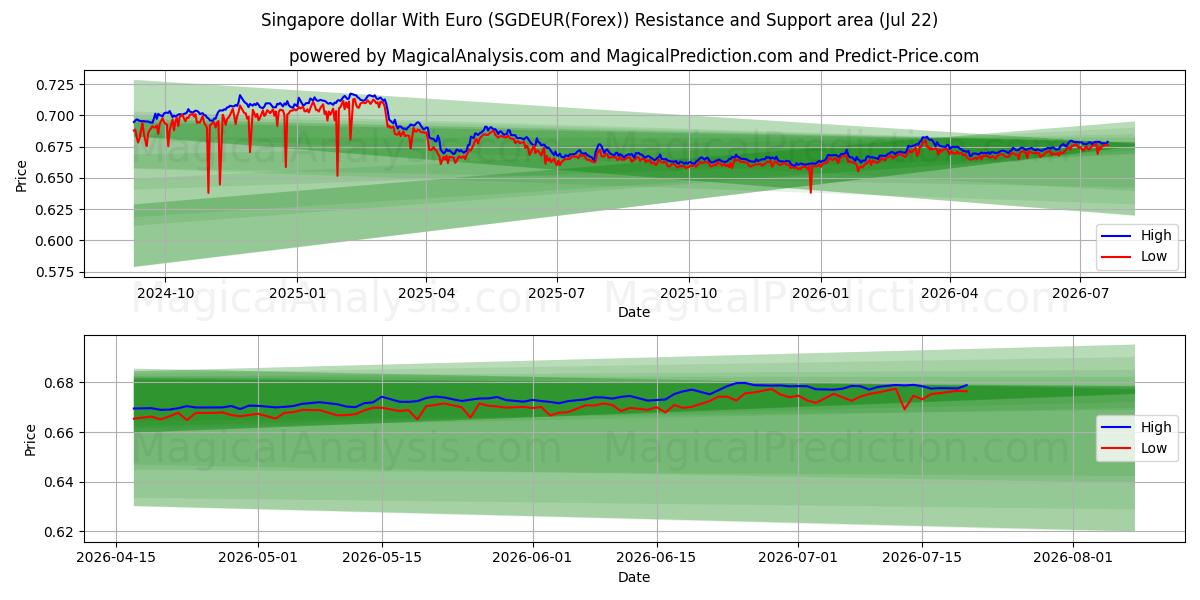
Task: Click the 2026-04-15 date tick label
Action: (116, 558)
